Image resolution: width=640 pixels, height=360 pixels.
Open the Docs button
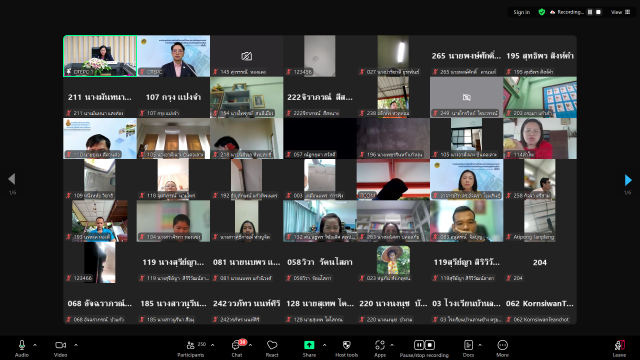point(468,348)
